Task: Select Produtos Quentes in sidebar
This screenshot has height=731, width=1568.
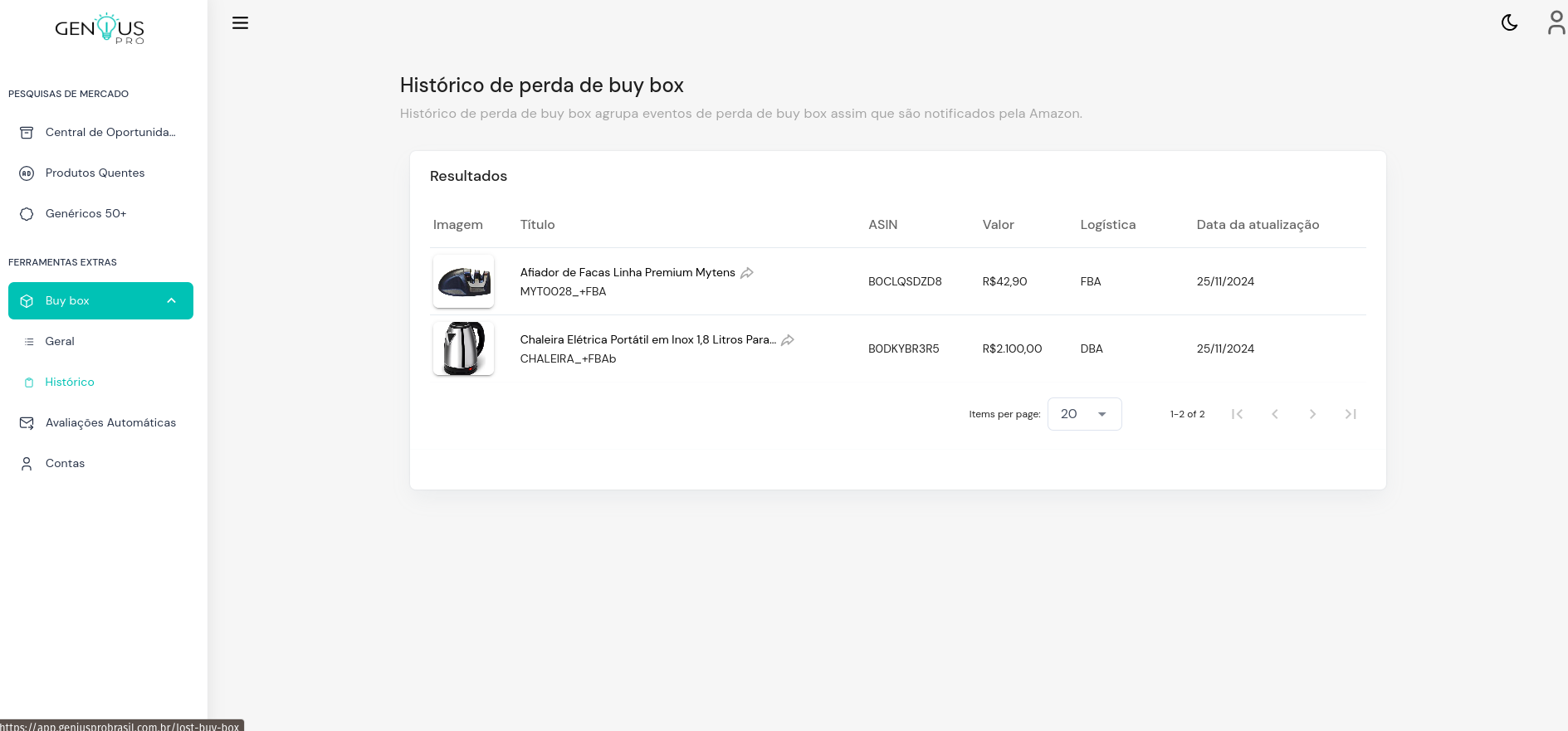Action: pos(100,173)
